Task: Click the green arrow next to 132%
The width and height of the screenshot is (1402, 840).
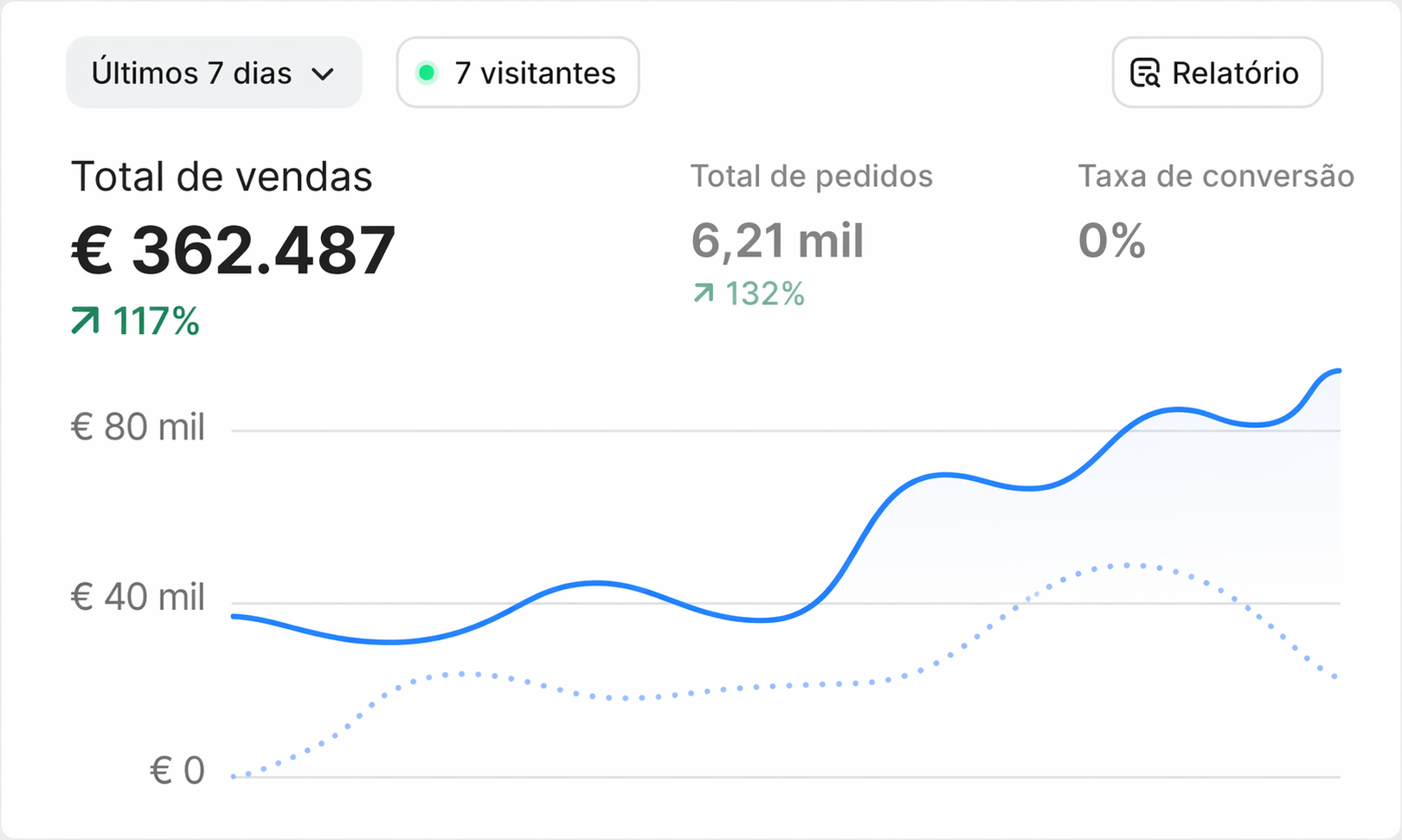Action: [x=704, y=293]
